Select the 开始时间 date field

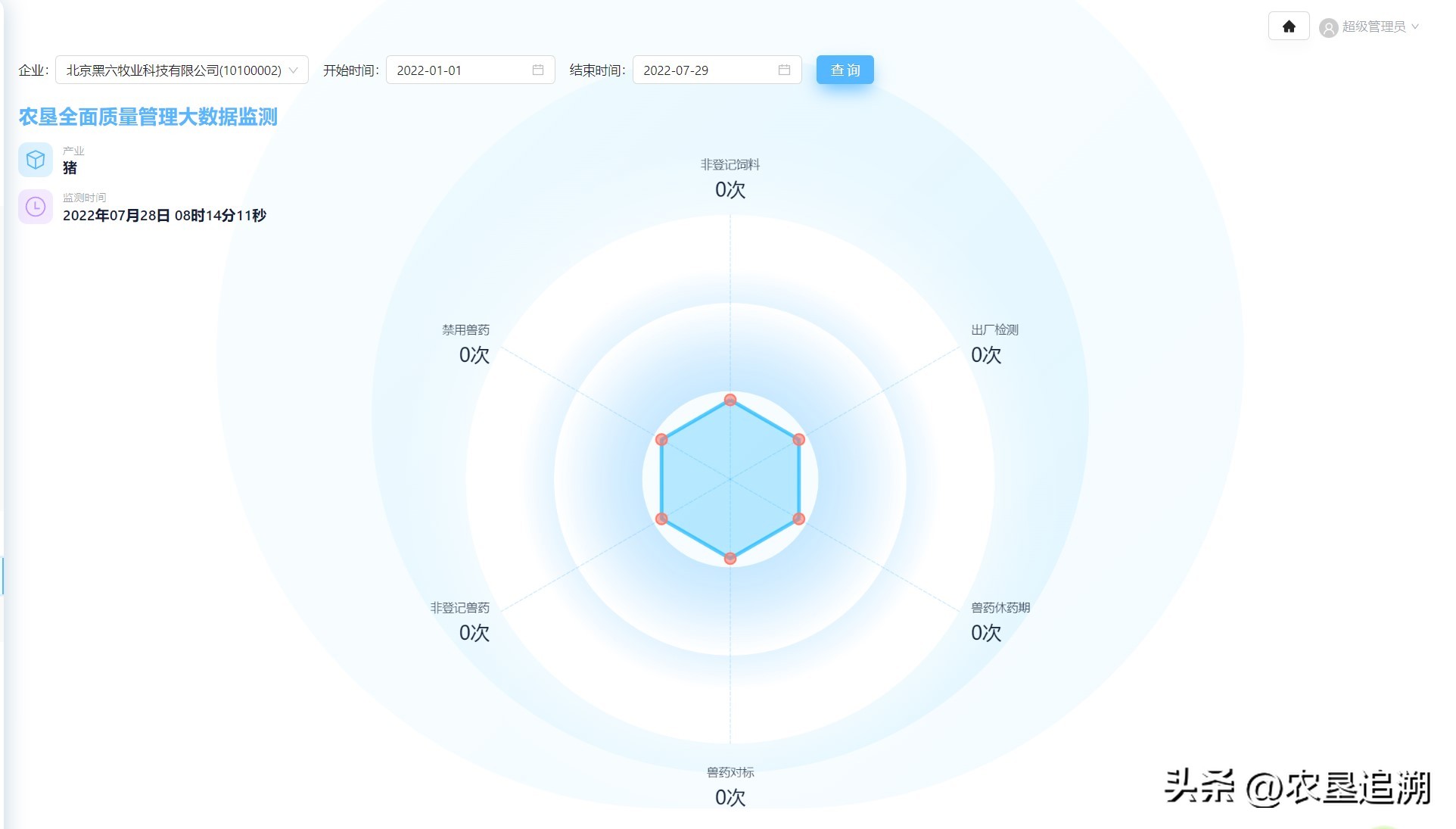[x=461, y=70]
